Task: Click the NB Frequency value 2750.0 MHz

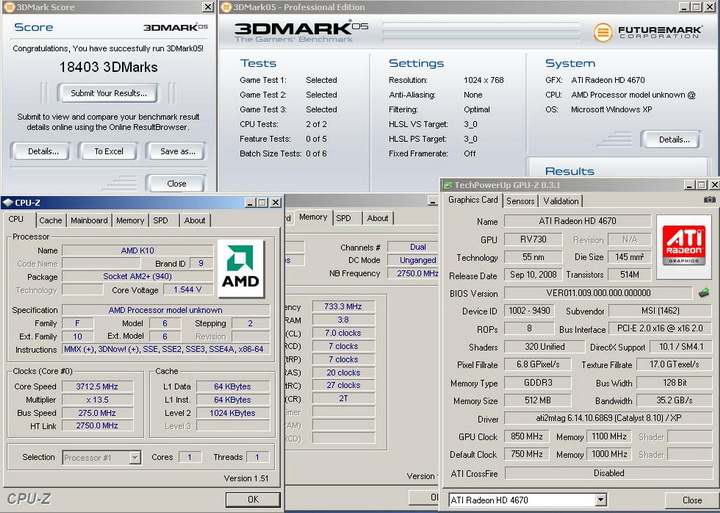Action: point(413,273)
